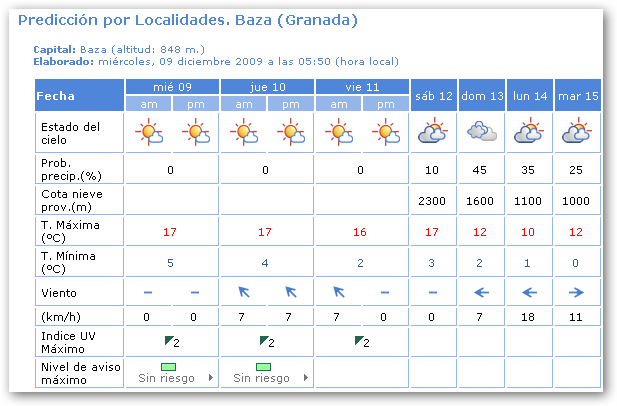Click the Thursday afternoon sky icon
617x406 pixels.
tap(290, 132)
